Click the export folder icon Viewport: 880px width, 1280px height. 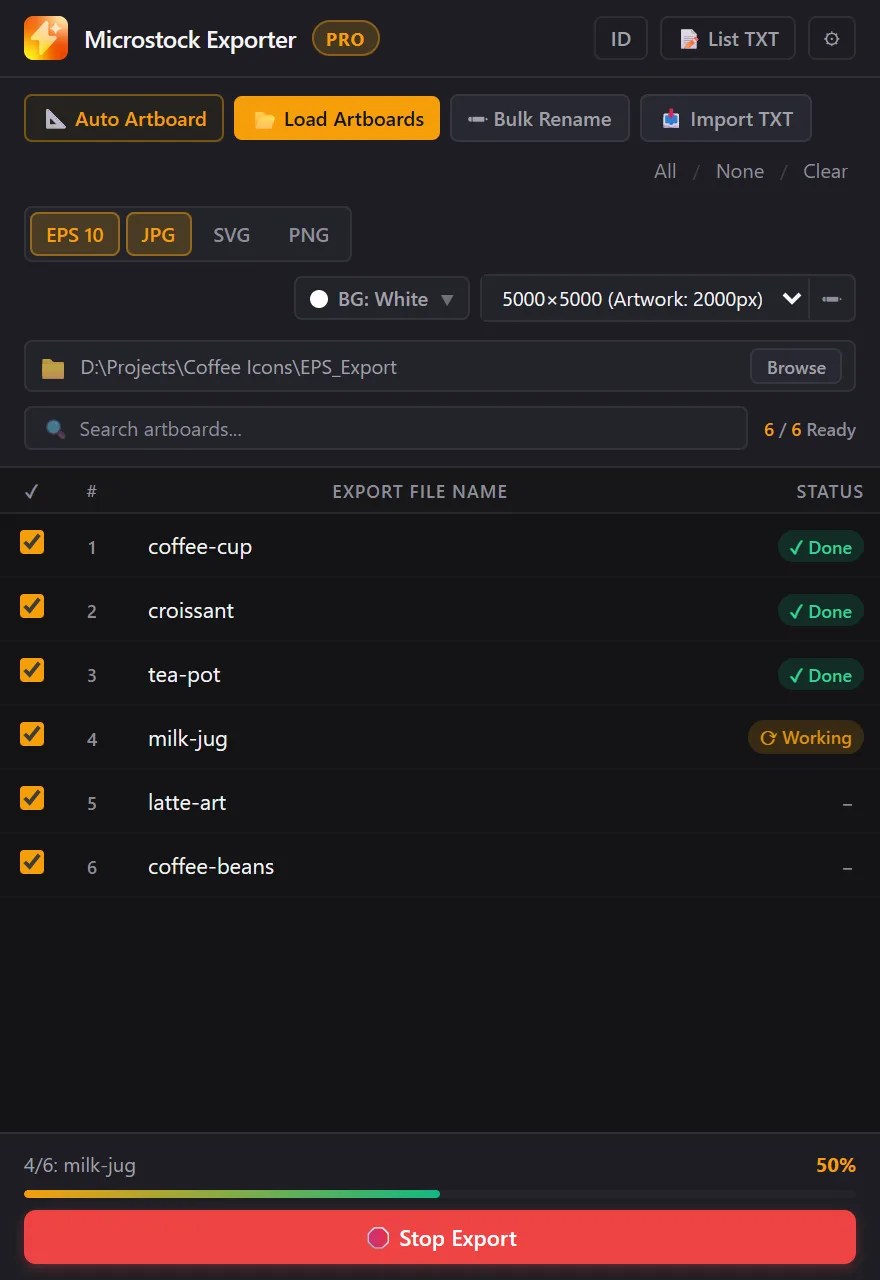pyautogui.click(x=53, y=368)
